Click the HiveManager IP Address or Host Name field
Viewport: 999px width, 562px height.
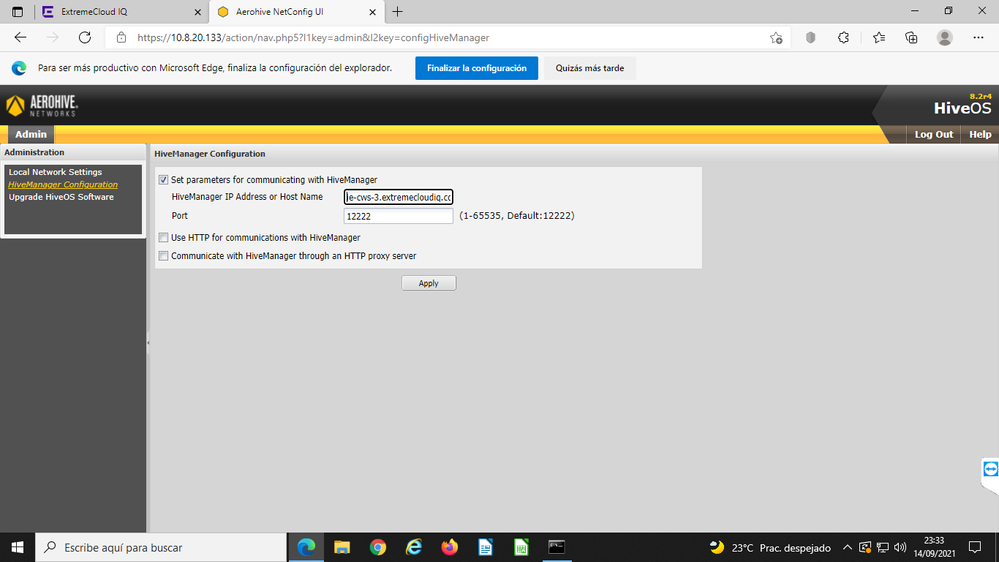(x=398, y=197)
